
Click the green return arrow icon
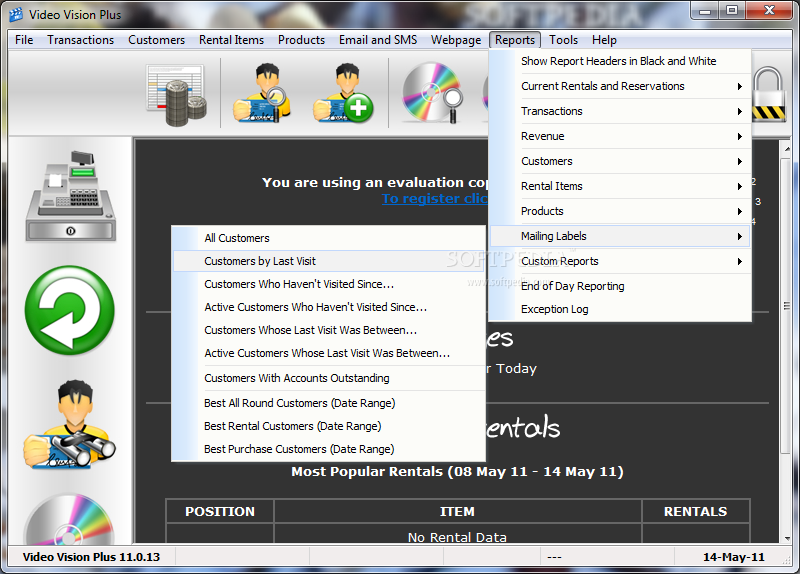pos(70,310)
